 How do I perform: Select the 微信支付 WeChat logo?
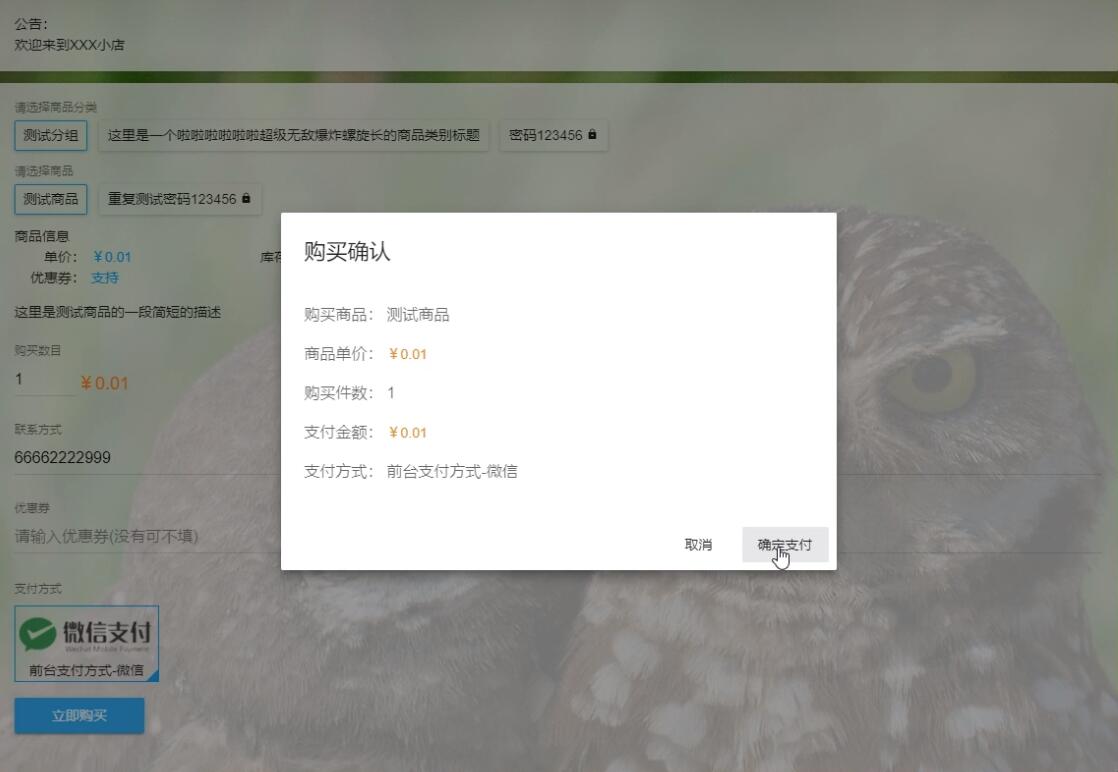point(86,632)
